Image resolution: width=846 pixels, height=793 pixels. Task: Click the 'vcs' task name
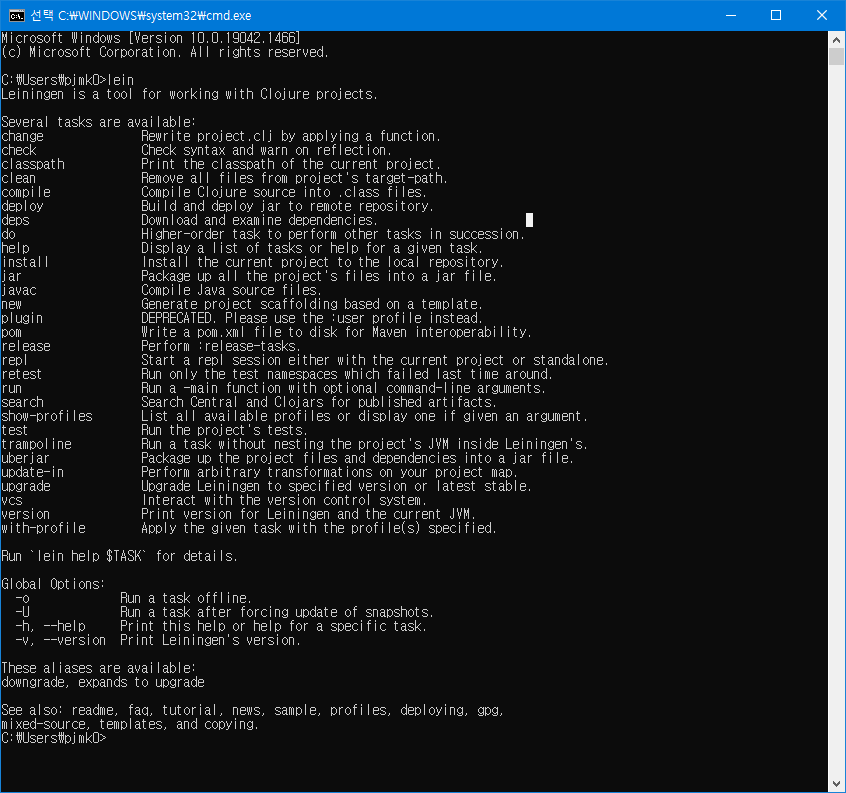pyautogui.click(x=12, y=501)
